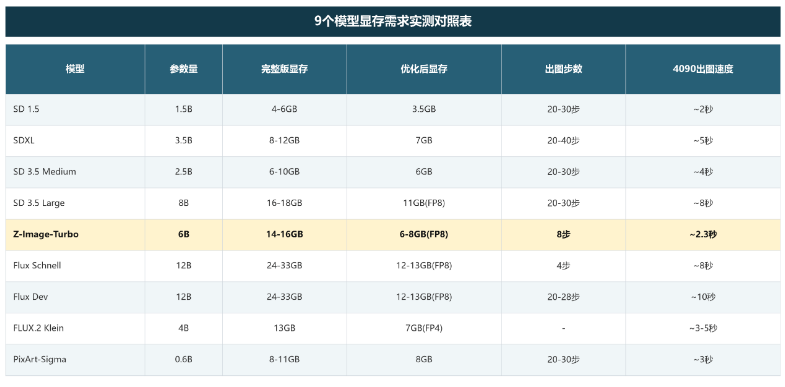This screenshot has height=387, width=785.
Task: Select ~8秒 in the SD 3.5 Large row
Action: click(x=703, y=203)
